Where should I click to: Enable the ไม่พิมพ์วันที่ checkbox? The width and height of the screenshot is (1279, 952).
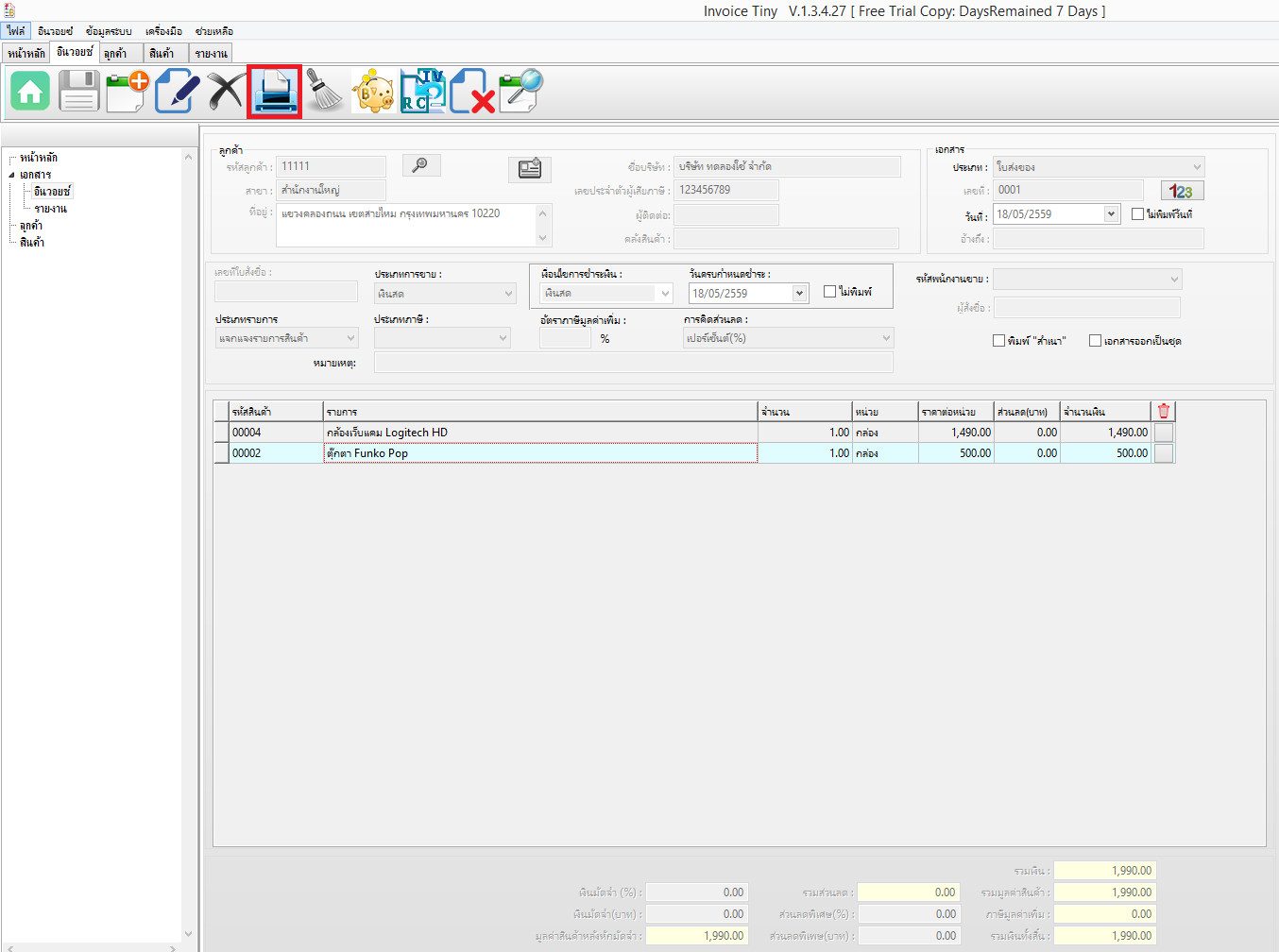pos(1137,214)
